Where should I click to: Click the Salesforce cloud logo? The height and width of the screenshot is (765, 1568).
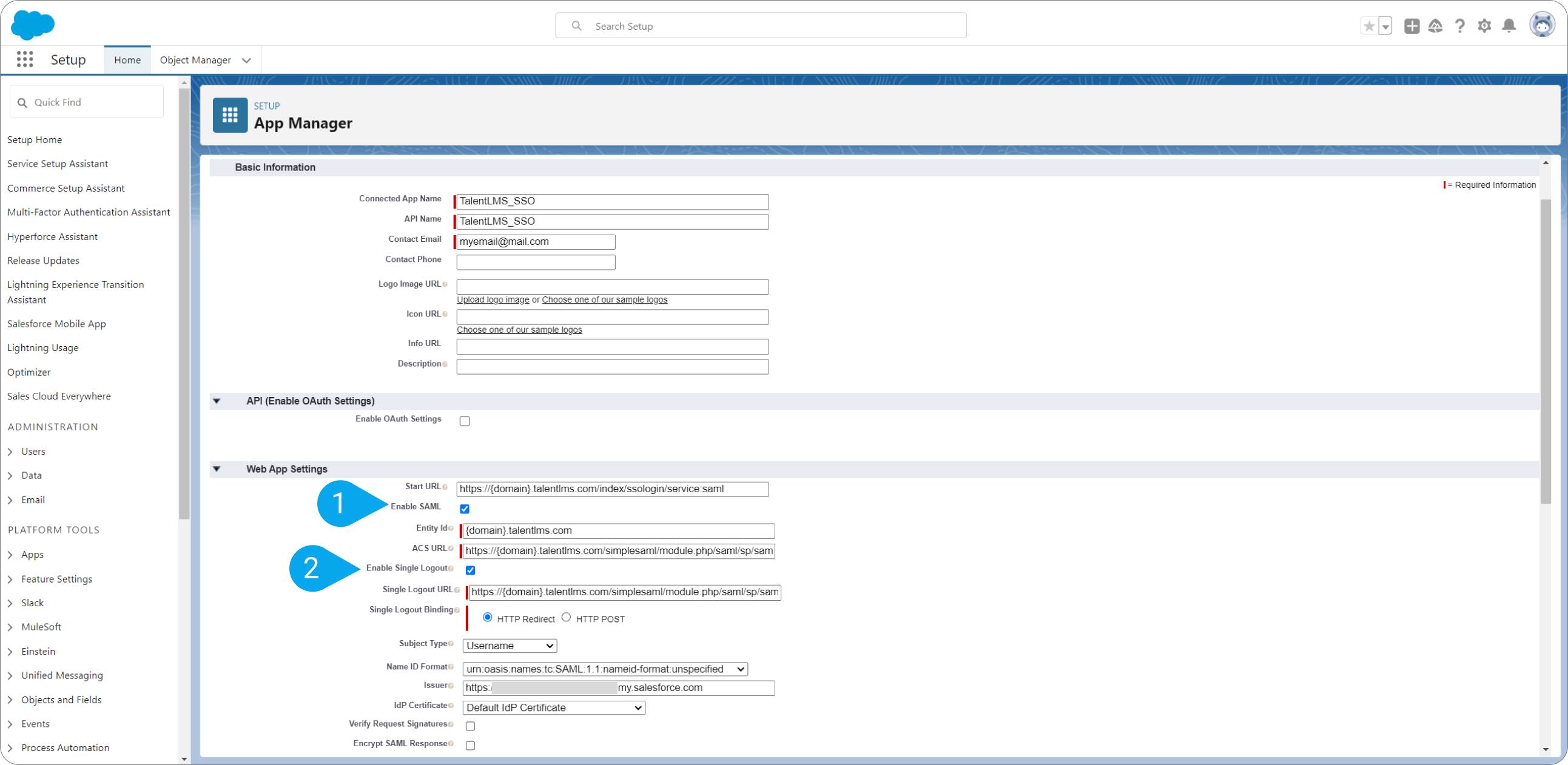pos(33,25)
